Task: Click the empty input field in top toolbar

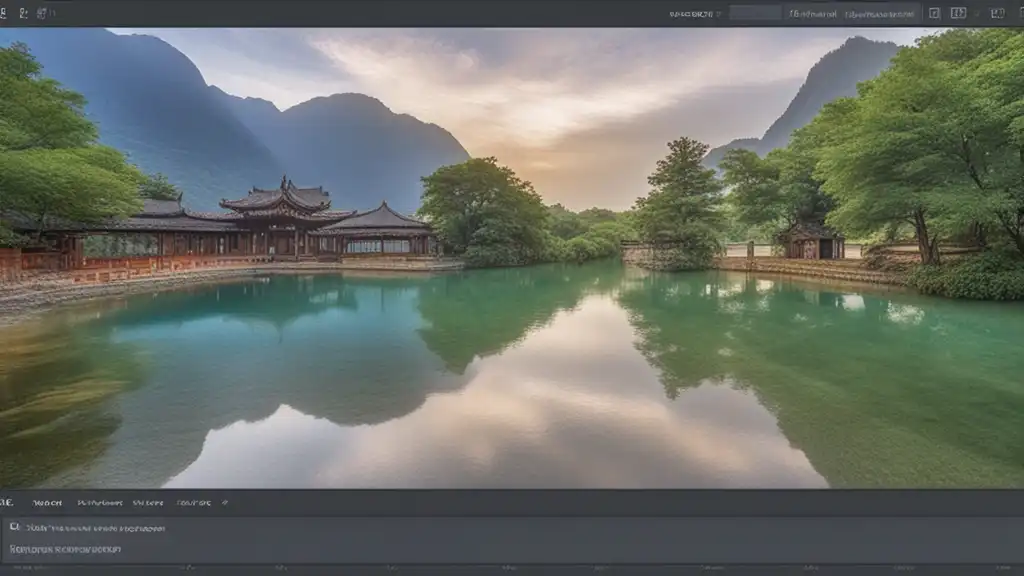Action: coord(755,13)
